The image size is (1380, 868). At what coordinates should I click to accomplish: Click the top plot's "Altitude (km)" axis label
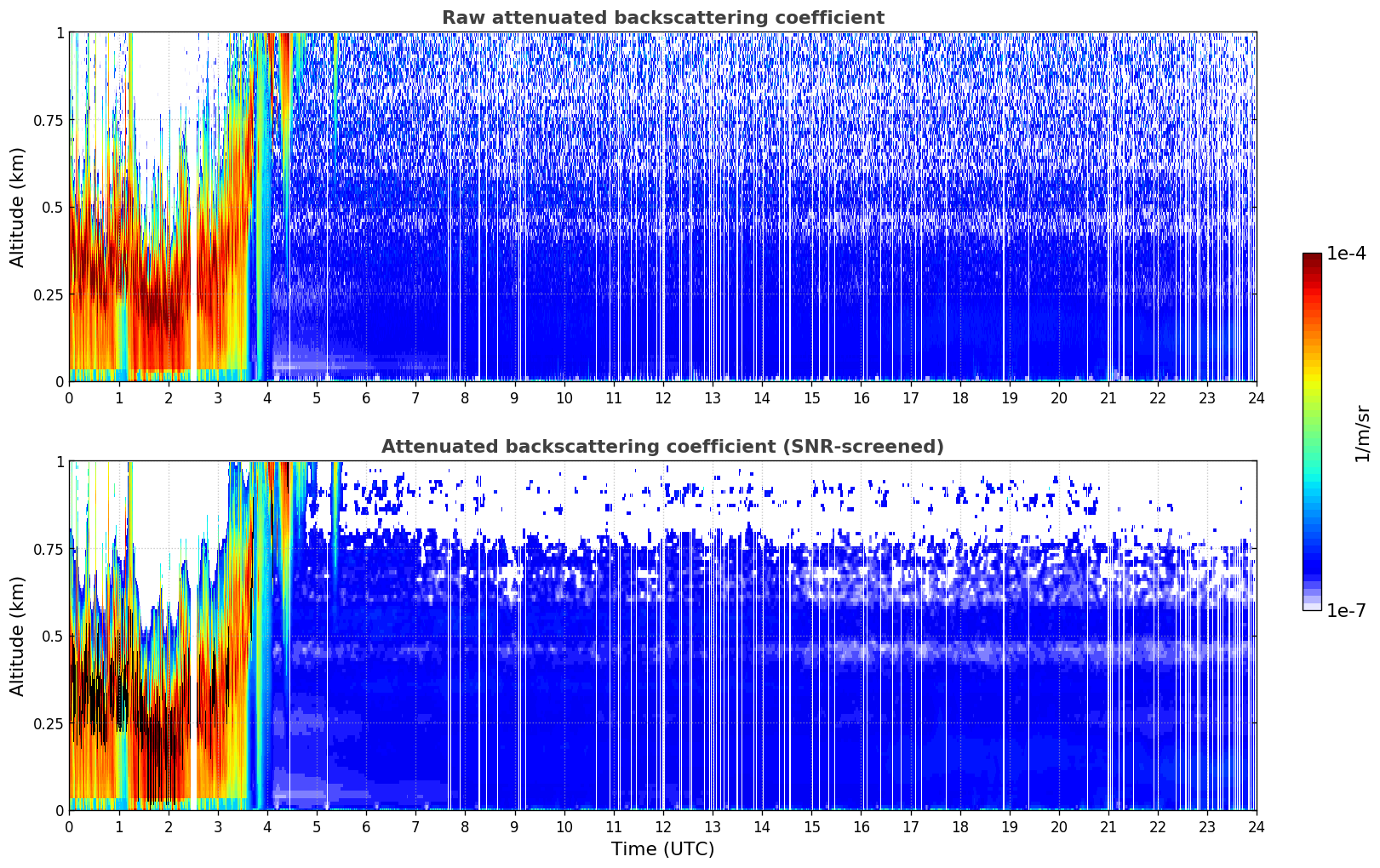point(18,207)
